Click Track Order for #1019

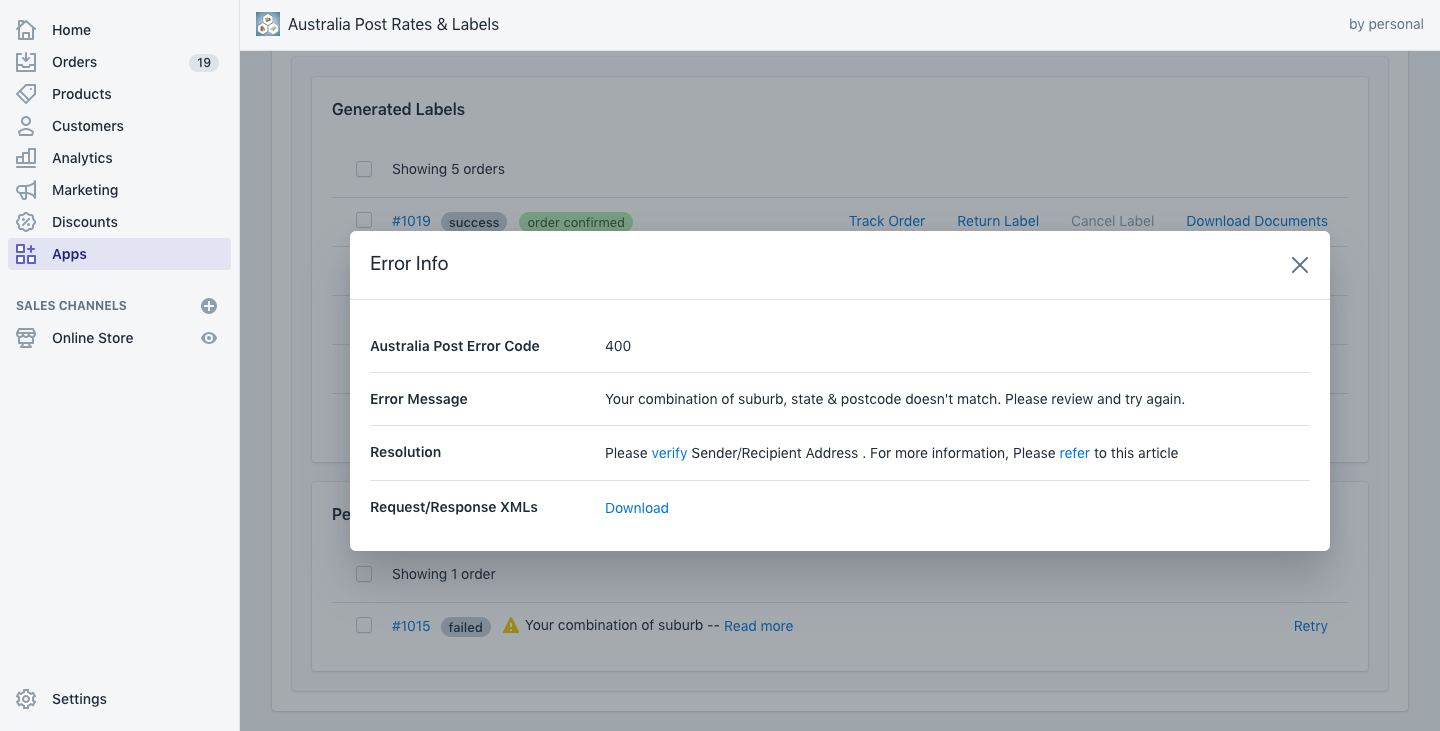(887, 221)
